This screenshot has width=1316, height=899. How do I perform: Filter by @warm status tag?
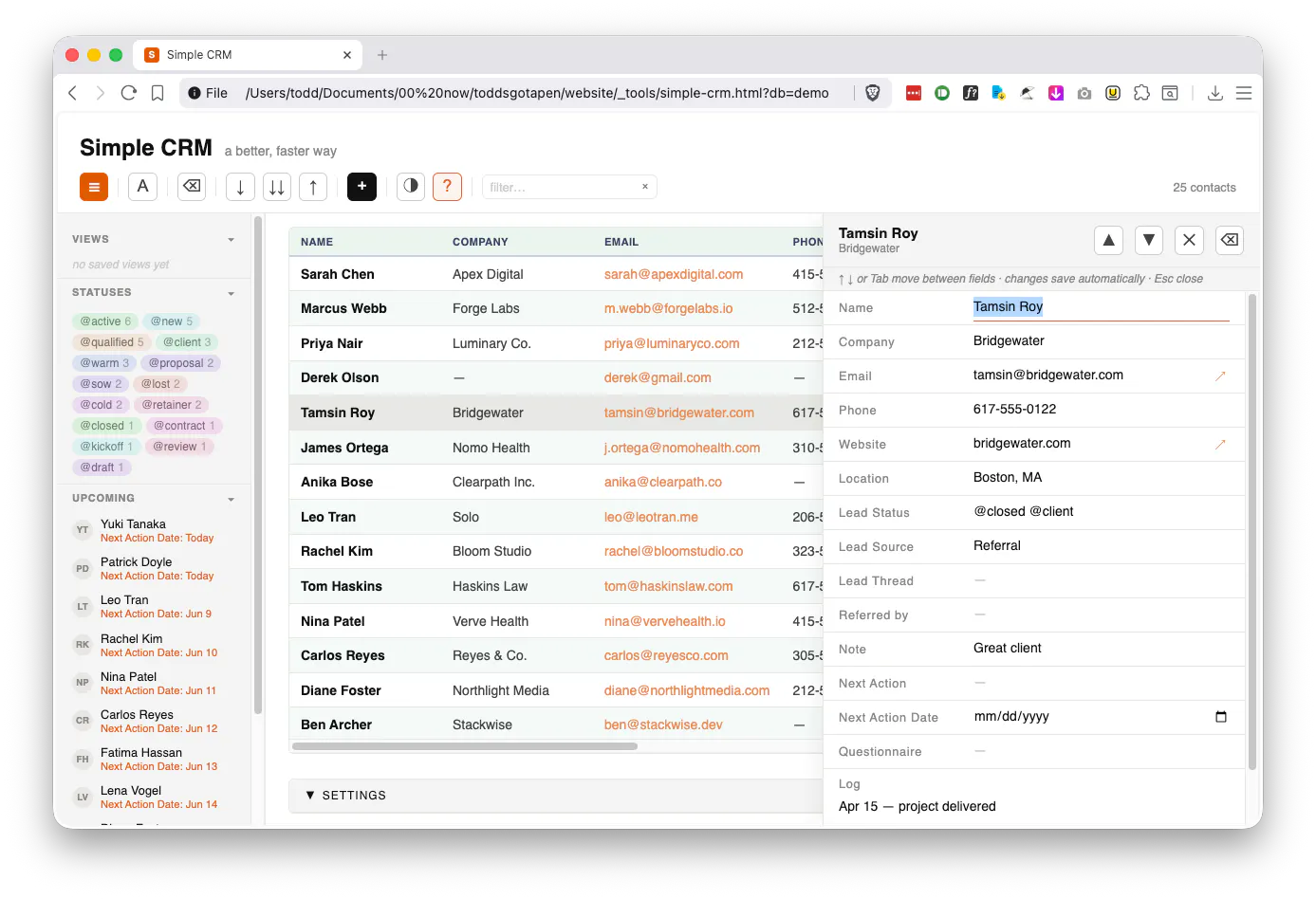(x=103, y=363)
